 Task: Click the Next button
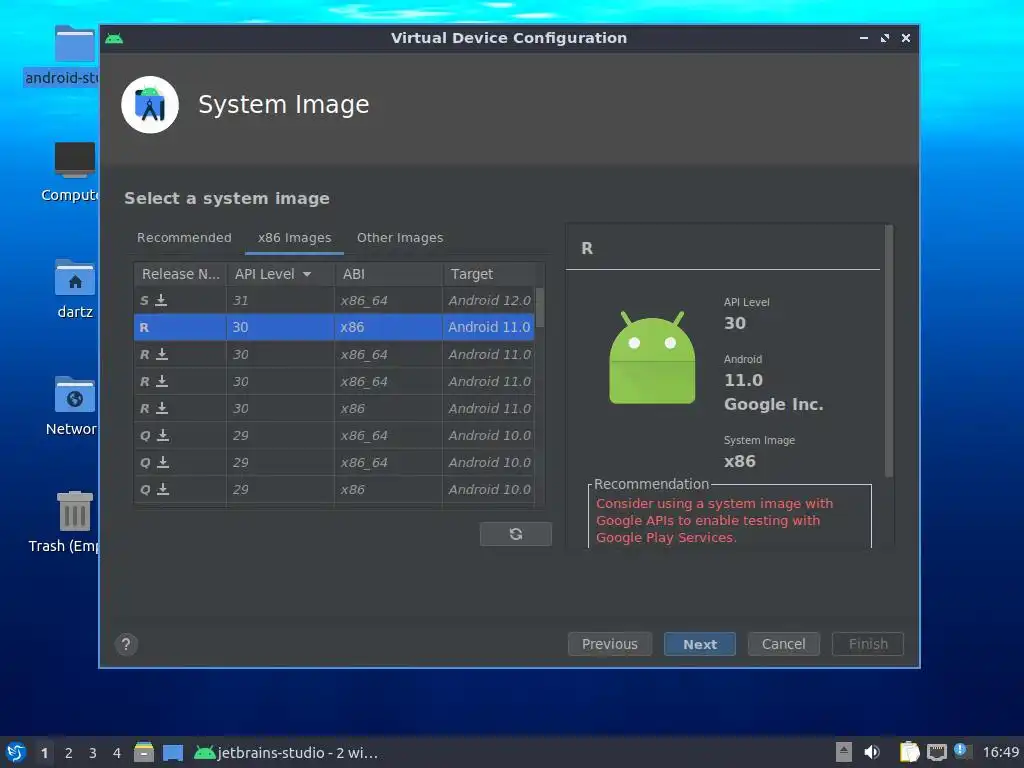coord(700,644)
